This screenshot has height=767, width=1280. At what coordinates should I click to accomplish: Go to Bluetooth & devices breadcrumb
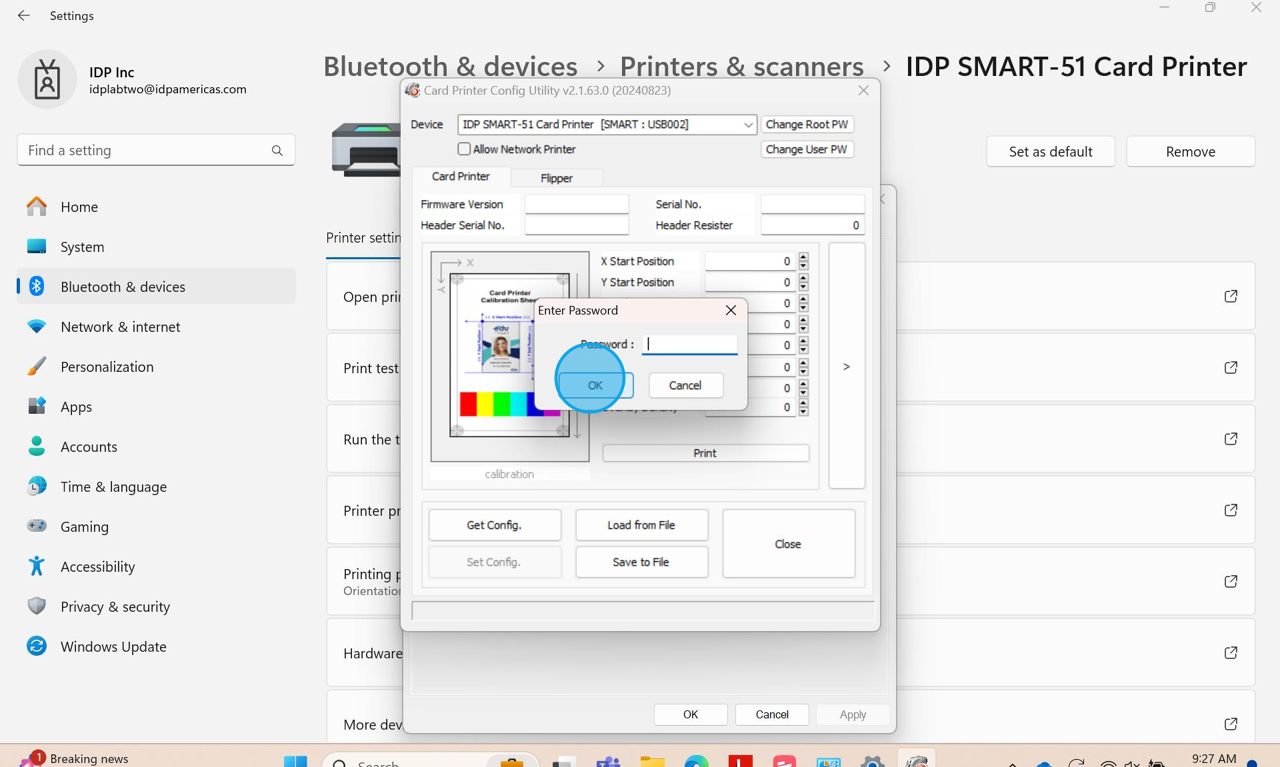450,66
